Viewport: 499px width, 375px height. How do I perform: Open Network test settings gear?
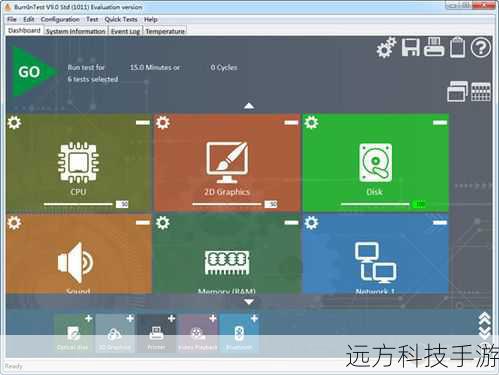(x=311, y=223)
